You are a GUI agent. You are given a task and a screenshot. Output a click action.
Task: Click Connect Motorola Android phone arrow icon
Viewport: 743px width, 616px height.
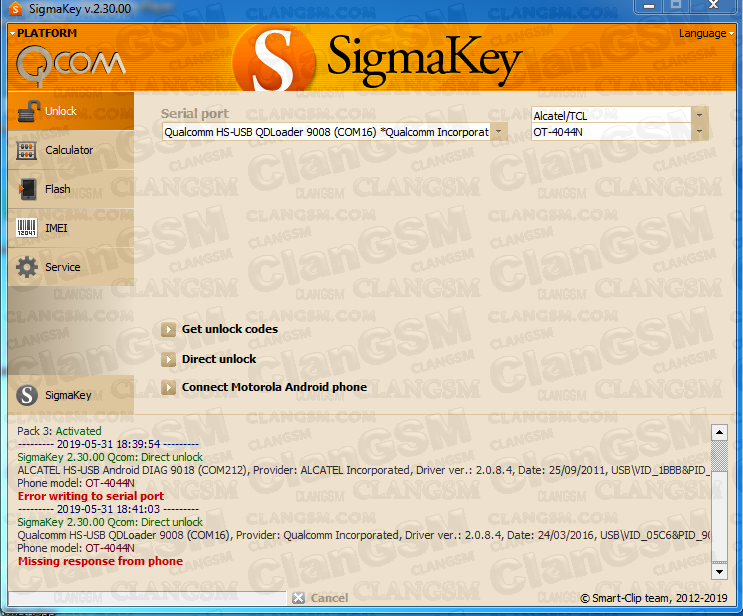click(168, 388)
